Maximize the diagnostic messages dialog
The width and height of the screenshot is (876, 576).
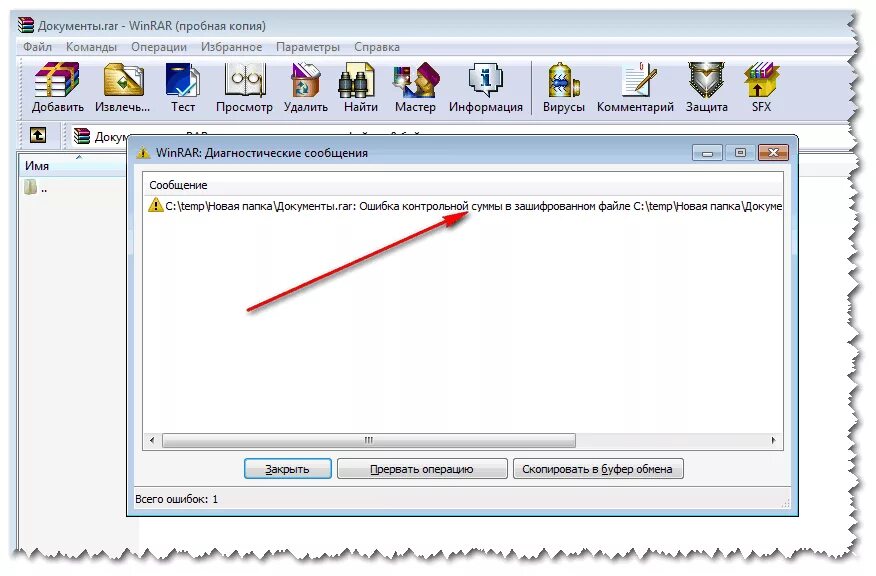point(740,153)
